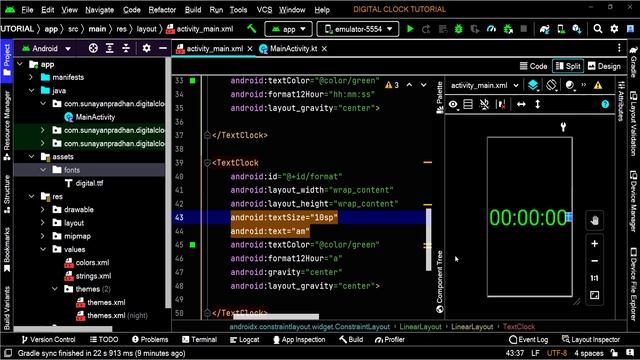Toggle the Component Tree panel
640x360 pixels.
[x=440, y=282]
